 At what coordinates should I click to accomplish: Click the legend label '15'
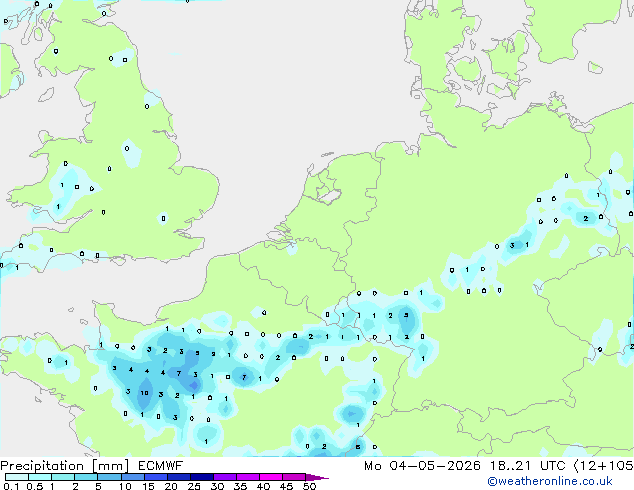pos(148,486)
